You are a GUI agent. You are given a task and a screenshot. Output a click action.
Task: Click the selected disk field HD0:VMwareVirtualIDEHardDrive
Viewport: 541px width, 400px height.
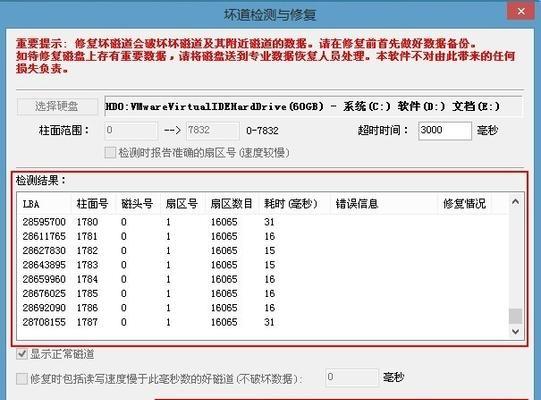pyautogui.click(x=314, y=106)
